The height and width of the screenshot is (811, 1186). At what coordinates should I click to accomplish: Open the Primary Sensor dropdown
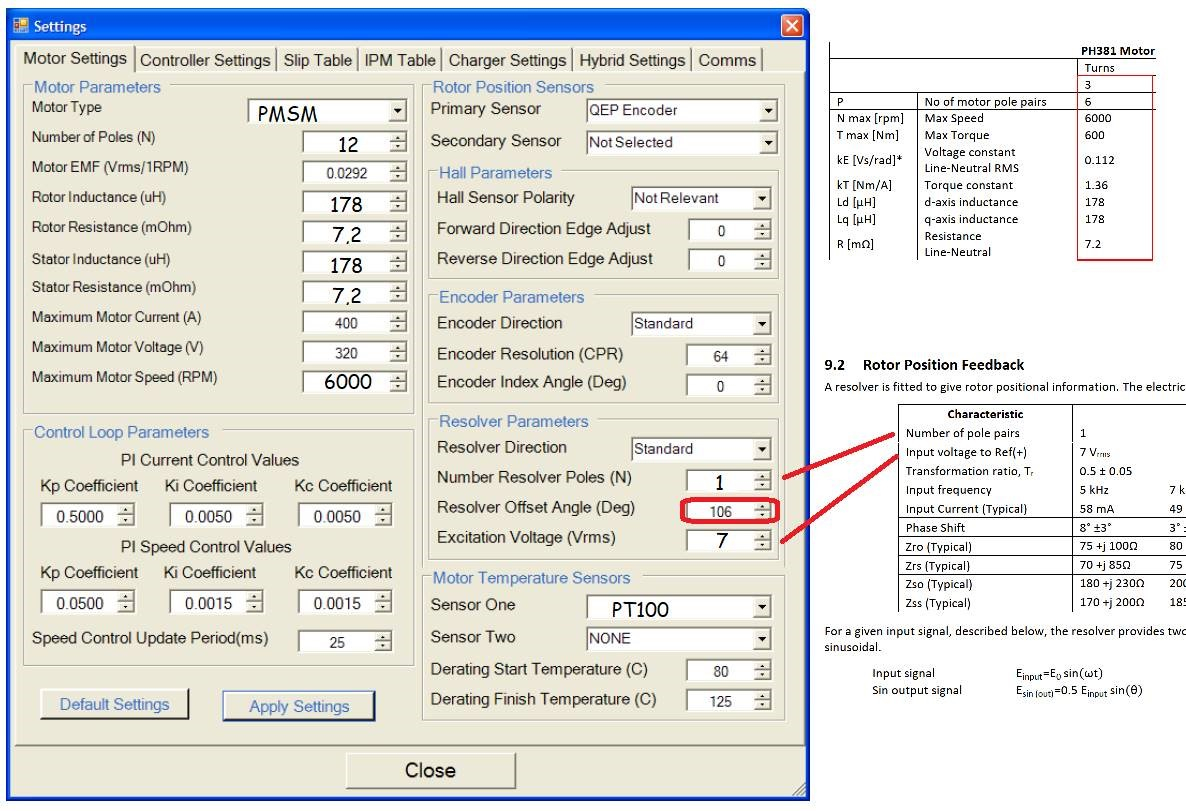[767, 111]
